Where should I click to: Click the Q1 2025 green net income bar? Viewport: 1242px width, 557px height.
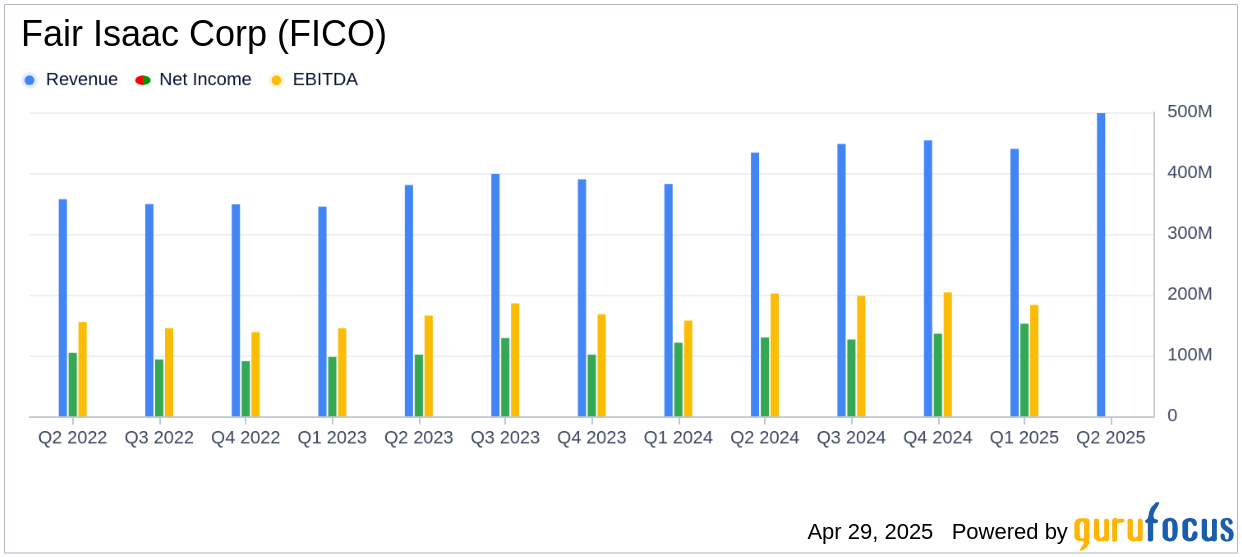coord(1025,370)
